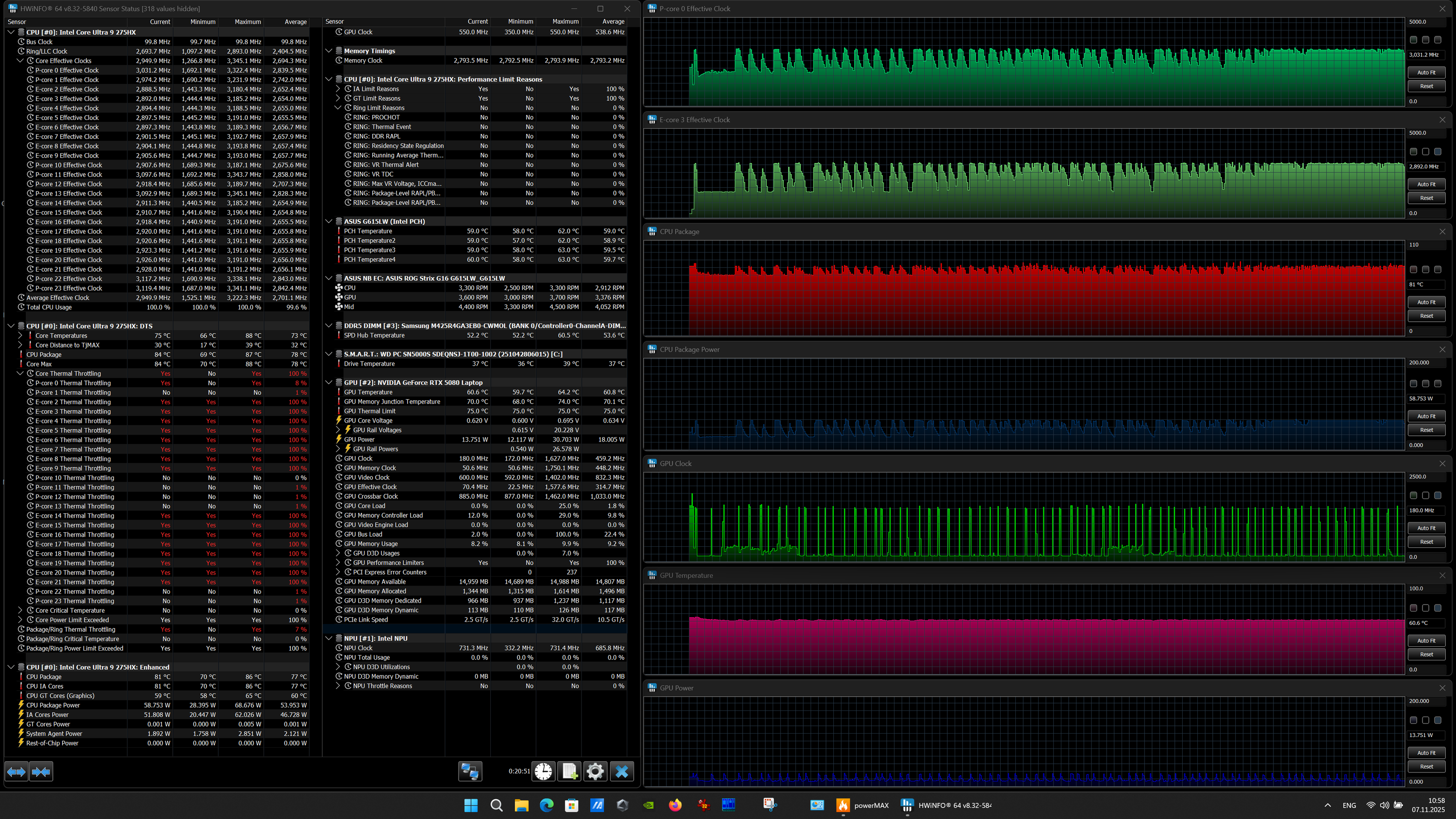Open powerMAX from the taskbar

click(862, 805)
